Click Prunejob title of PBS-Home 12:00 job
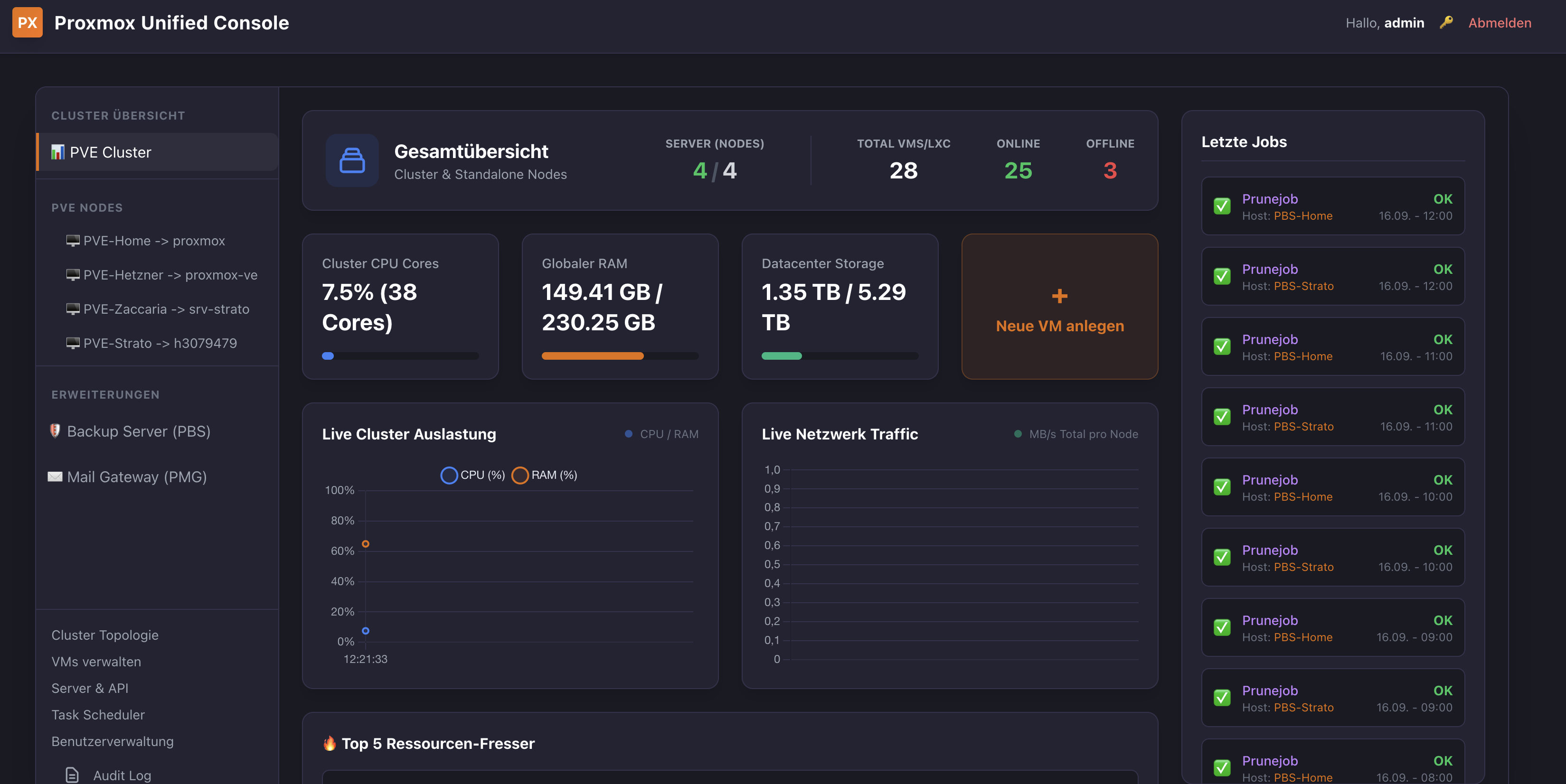This screenshot has width=1566, height=784. [1269, 199]
